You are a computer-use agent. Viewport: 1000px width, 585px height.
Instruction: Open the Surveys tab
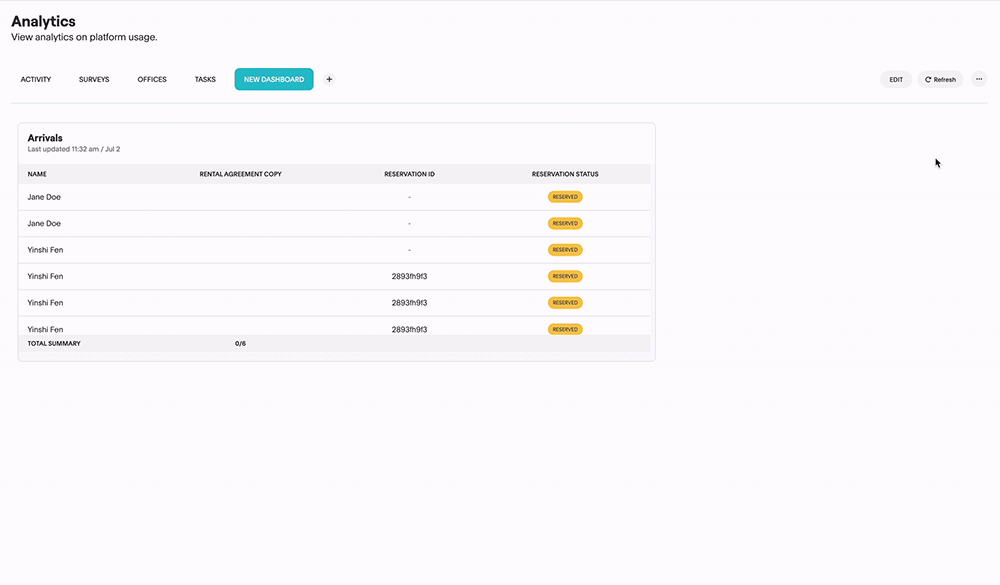coord(94,79)
